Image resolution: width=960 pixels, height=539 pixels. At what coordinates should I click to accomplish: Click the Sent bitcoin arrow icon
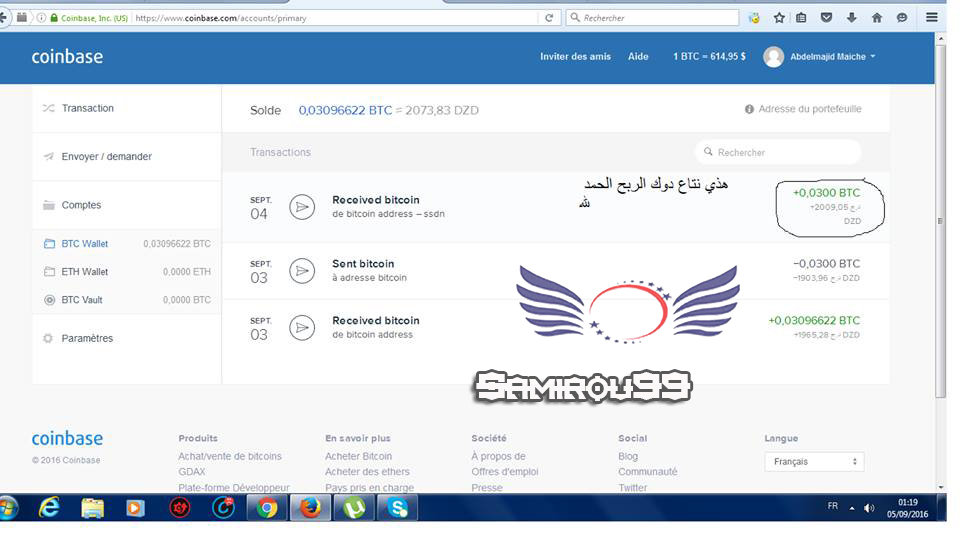pos(302,271)
